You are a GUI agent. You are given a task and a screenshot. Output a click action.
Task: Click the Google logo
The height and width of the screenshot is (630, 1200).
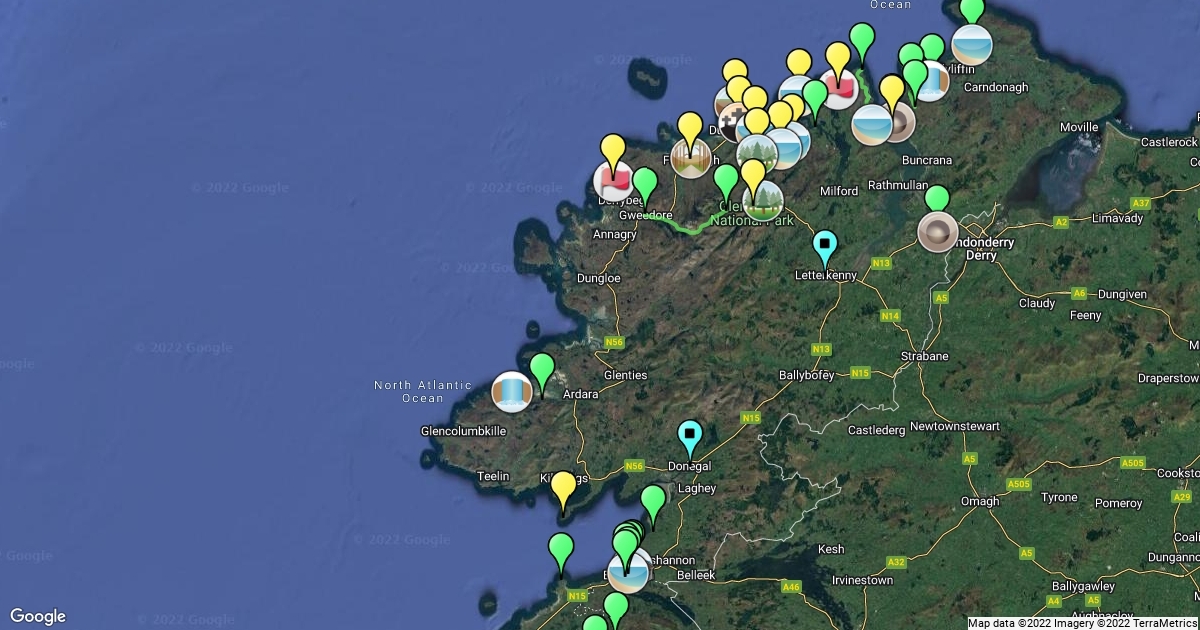pyautogui.click(x=38, y=616)
